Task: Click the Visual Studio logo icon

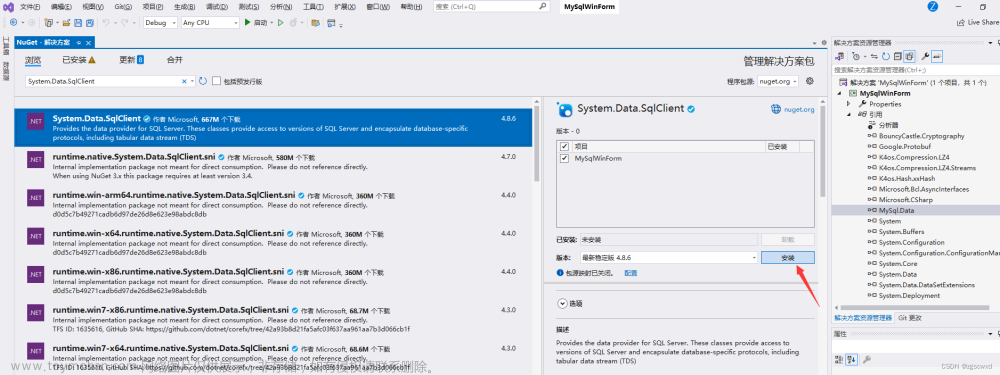Action: tap(7, 6)
